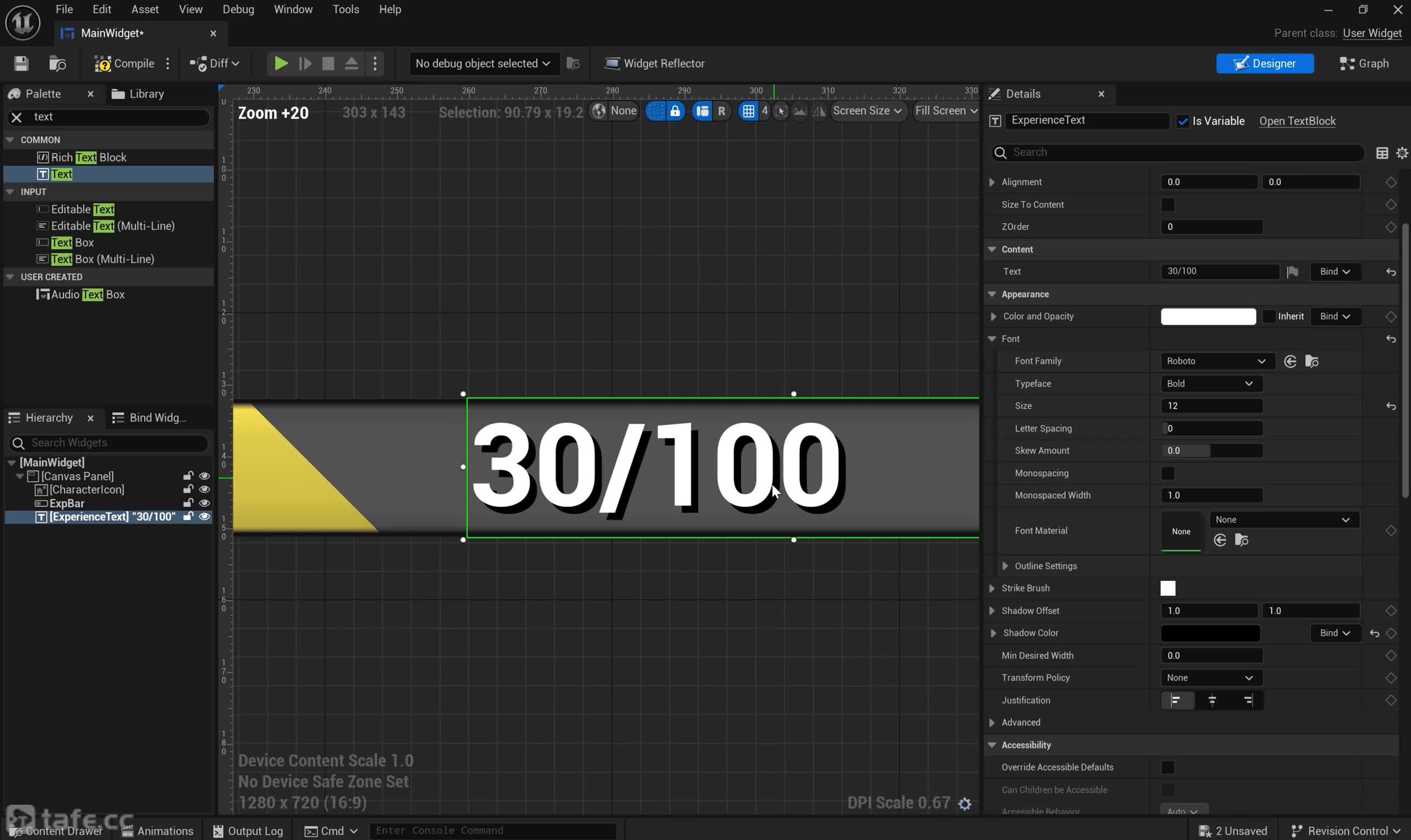This screenshot has height=840, width=1411.
Task: Toggle the layout flow icon in the viewport toolbar
Action: pyautogui.click(x=702, y=111)
